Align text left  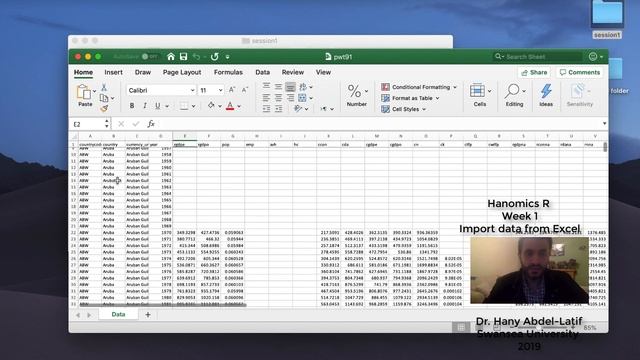click(266, 98)
